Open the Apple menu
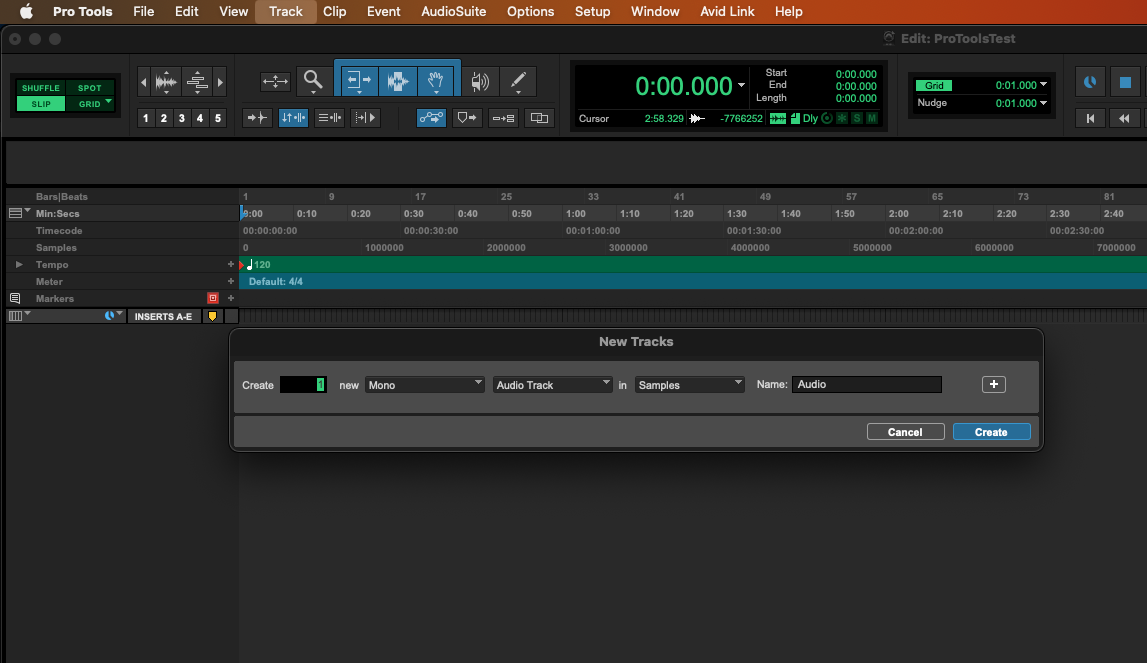Screen dimensions: 1147x663 (26, 12)
